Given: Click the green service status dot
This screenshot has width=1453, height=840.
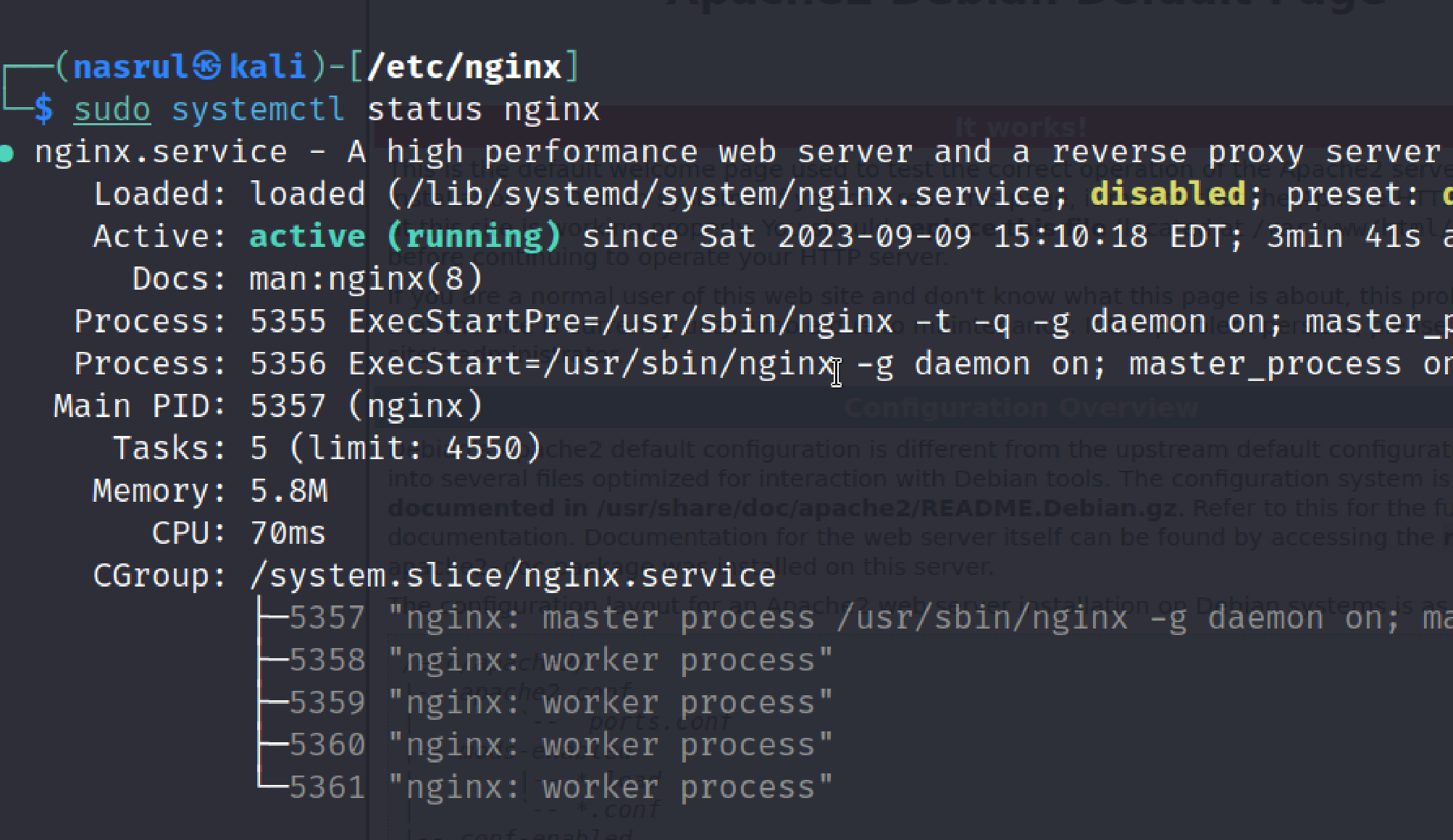Looking at the screenshot, I should 7,154.
